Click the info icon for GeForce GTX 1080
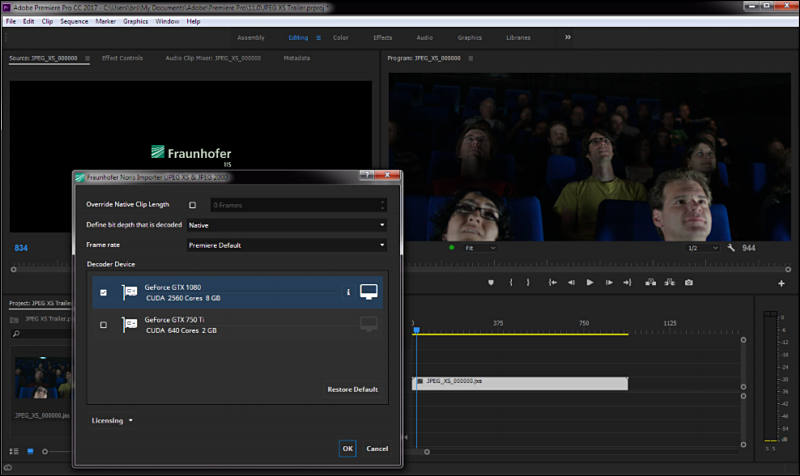Screen dimensions: 800x476 [x=348, y=292]
